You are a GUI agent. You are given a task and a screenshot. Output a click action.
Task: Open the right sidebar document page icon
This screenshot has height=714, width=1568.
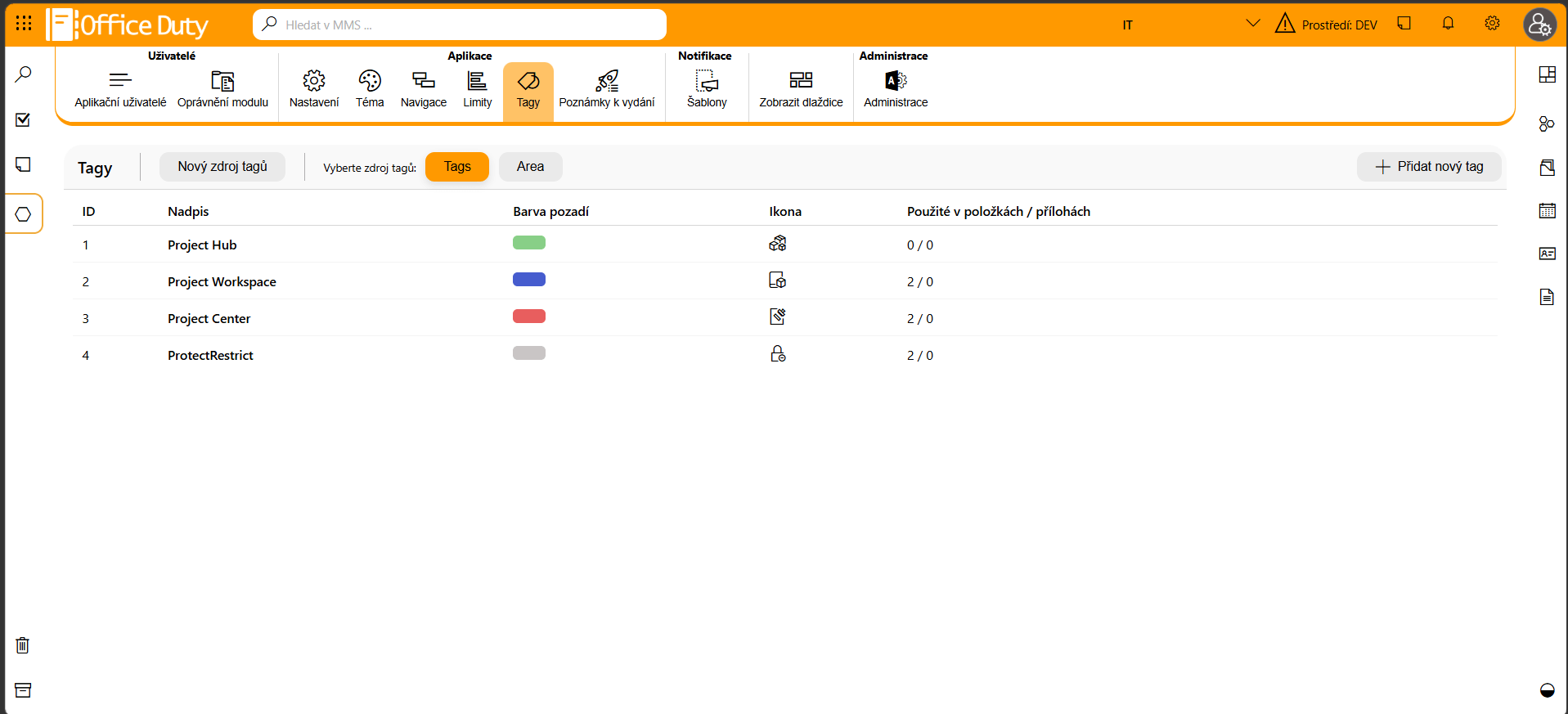click(1547, 297)
